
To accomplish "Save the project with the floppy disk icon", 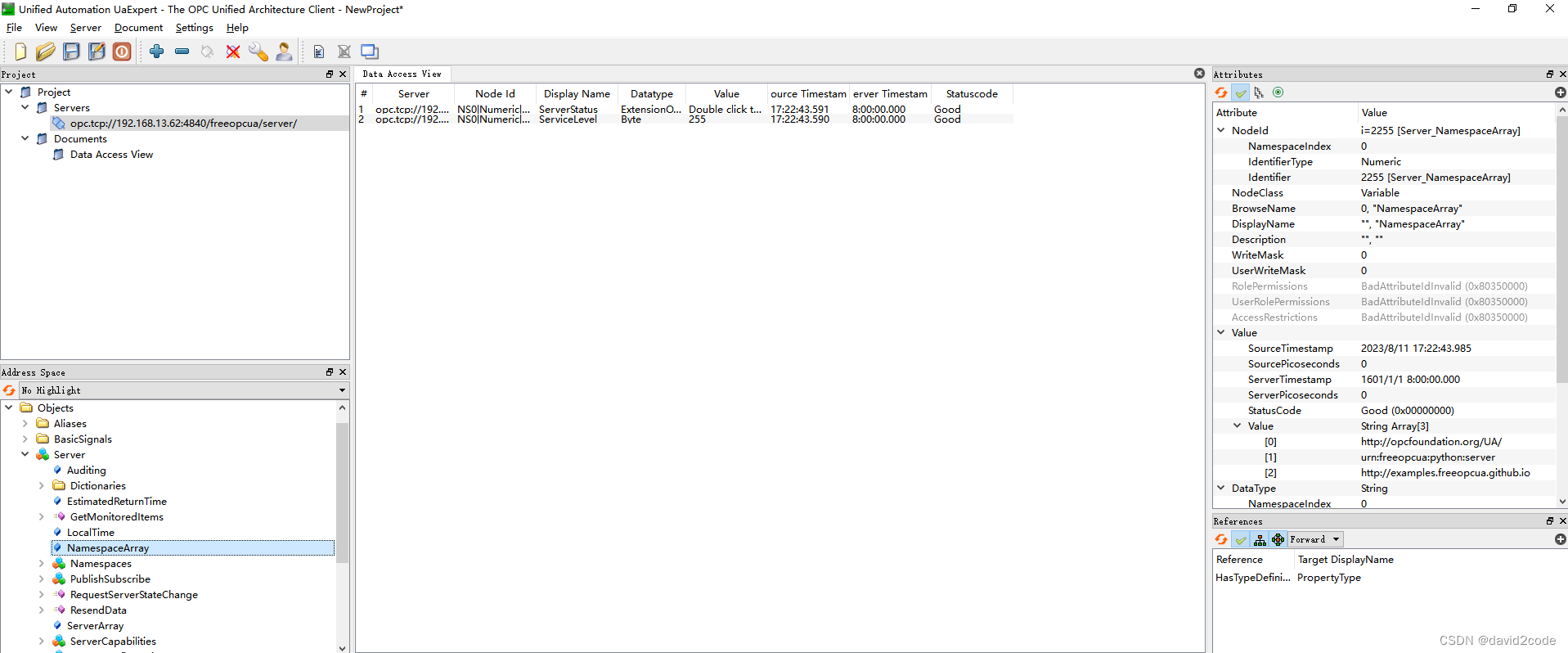I will [x=71, y=52].
